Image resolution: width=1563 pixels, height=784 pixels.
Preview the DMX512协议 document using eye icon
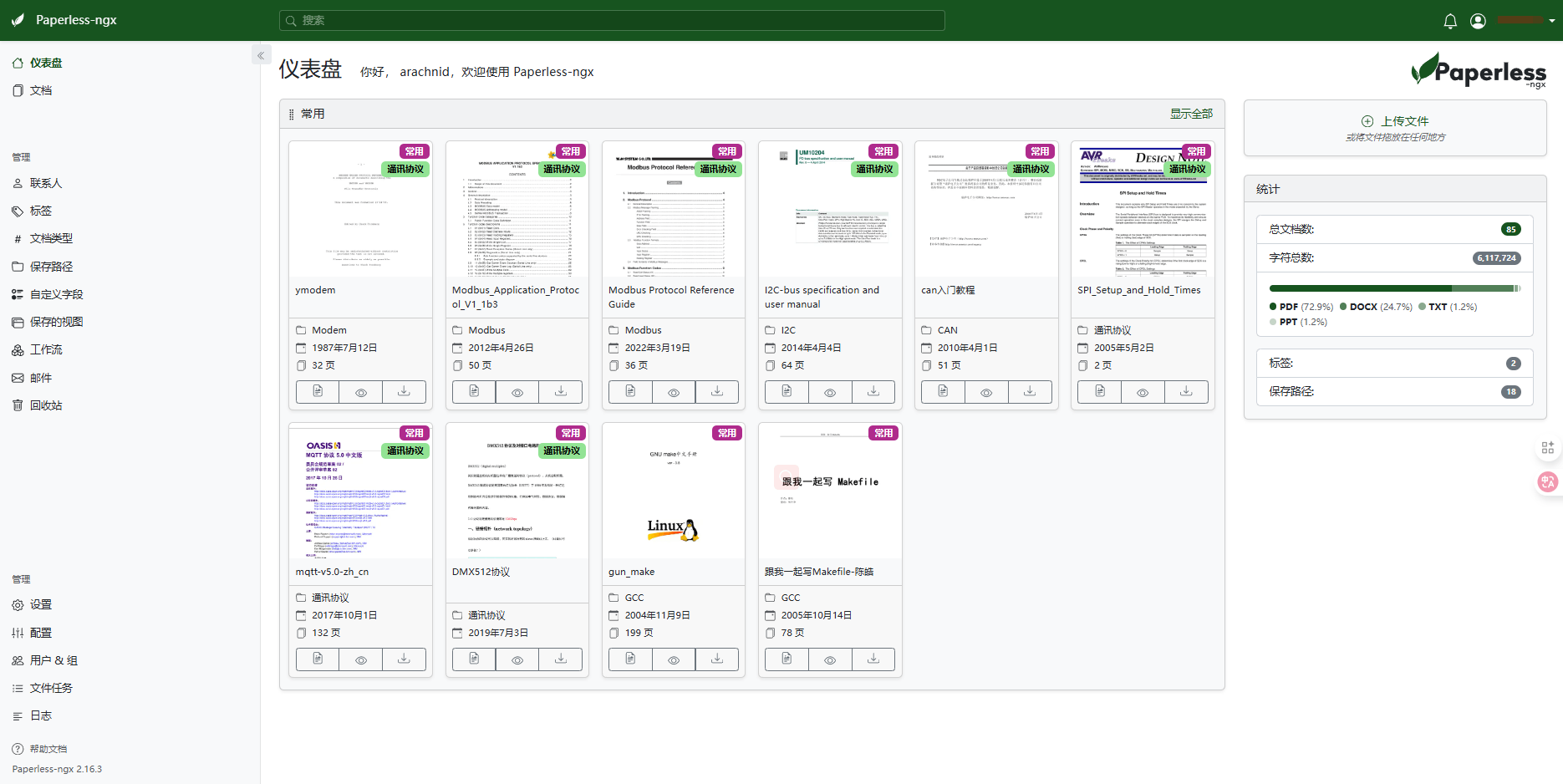(x=517, y=659)
